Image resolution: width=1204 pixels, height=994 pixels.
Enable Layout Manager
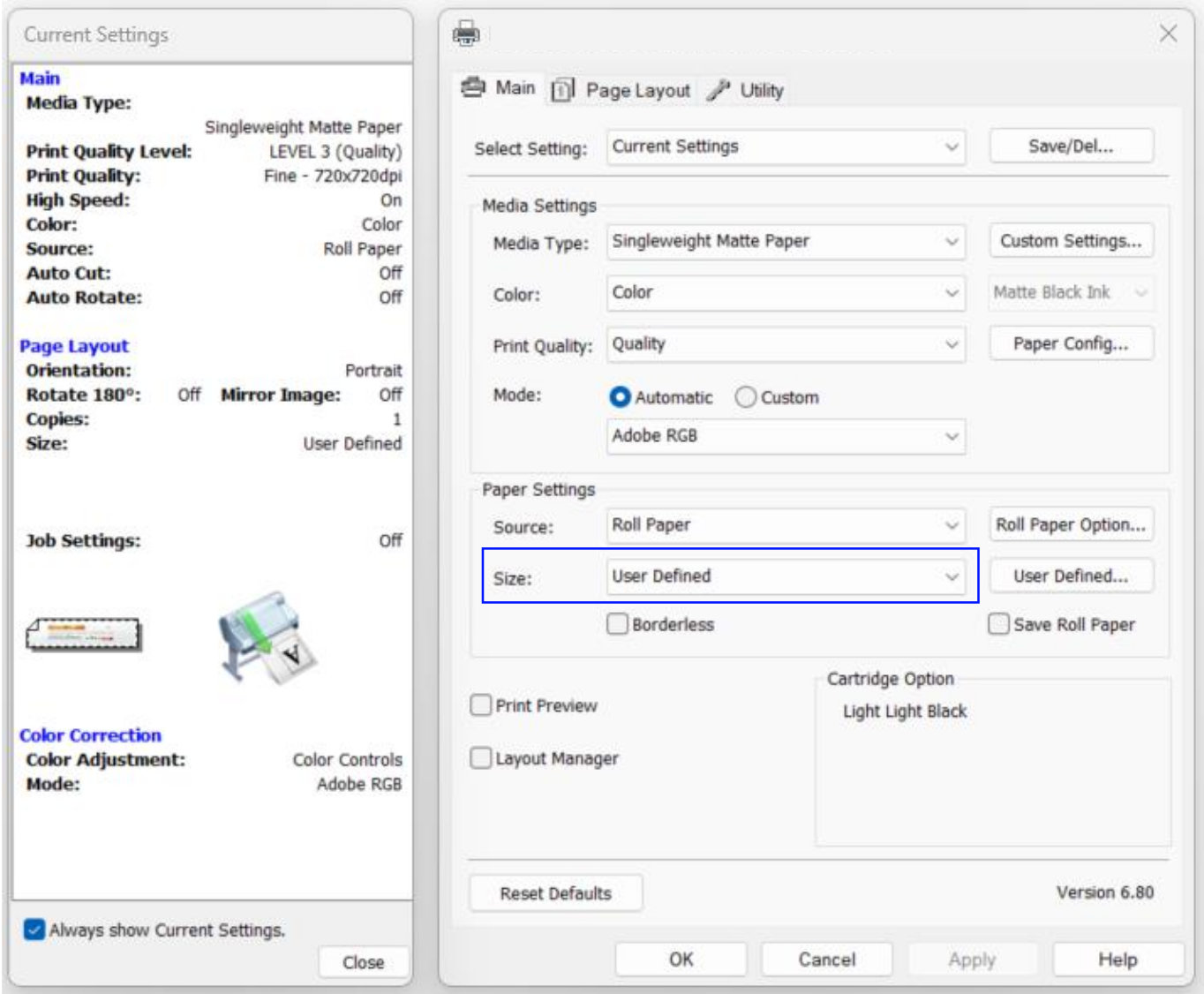tap(481, 757)
